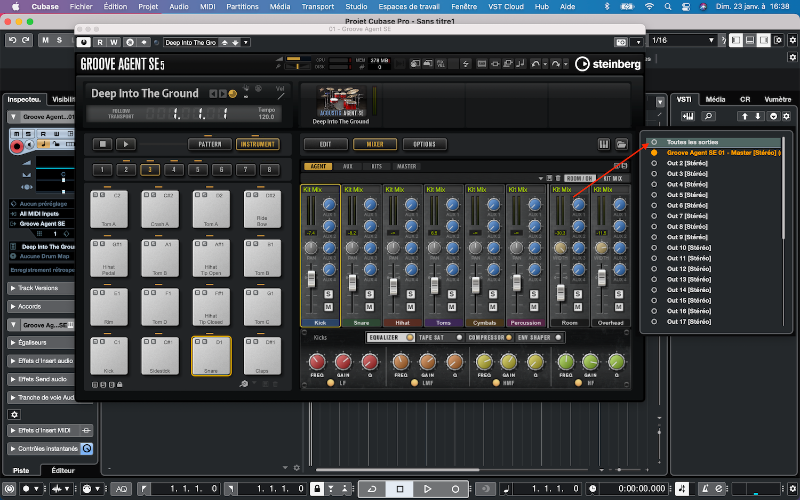This screenshot has width=800, height=500.
Task: Click the OPTIONS page button
Action: click(x=424, y=144)
